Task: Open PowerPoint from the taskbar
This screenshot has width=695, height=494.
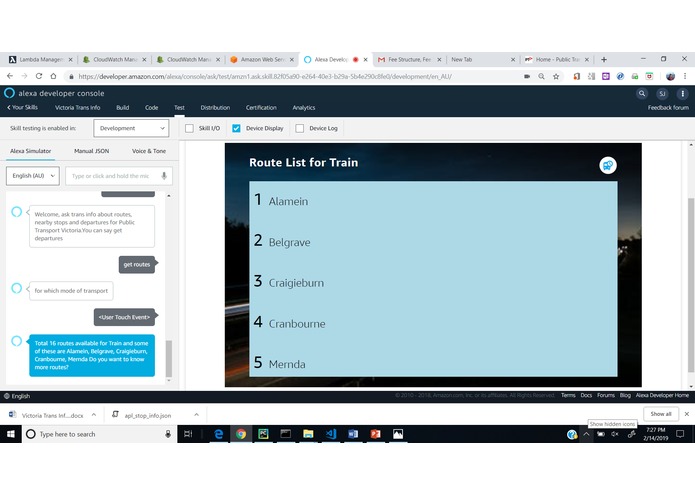Action: [375, 434]
